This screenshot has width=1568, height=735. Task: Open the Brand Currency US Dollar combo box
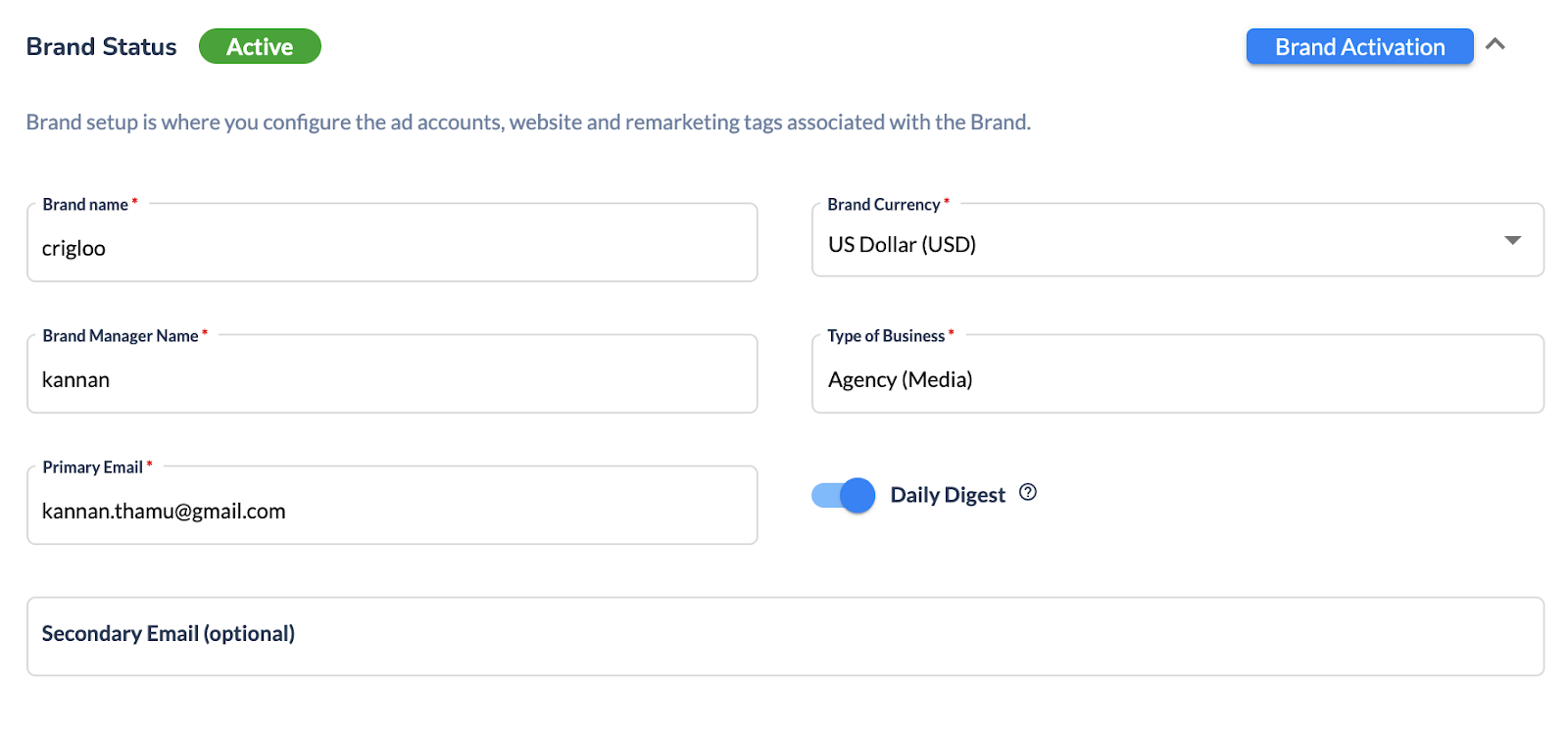pyautogui.click(x=1178, y=240)
